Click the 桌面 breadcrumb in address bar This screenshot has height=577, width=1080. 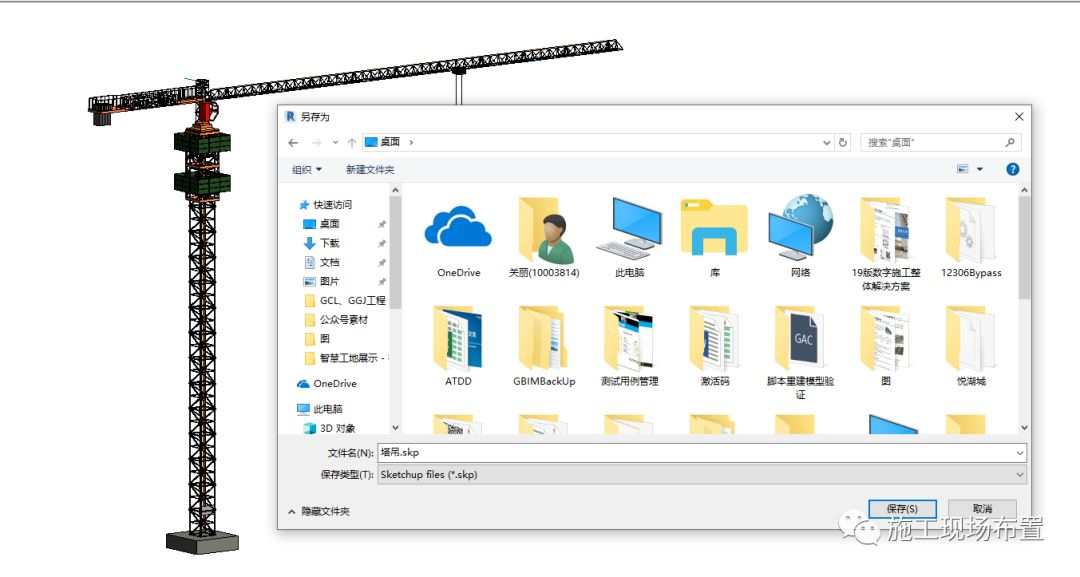390,142
